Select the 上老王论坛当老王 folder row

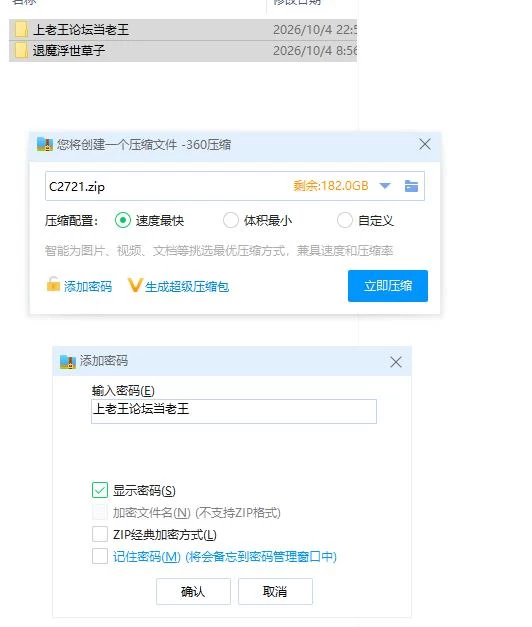(183, 30)
